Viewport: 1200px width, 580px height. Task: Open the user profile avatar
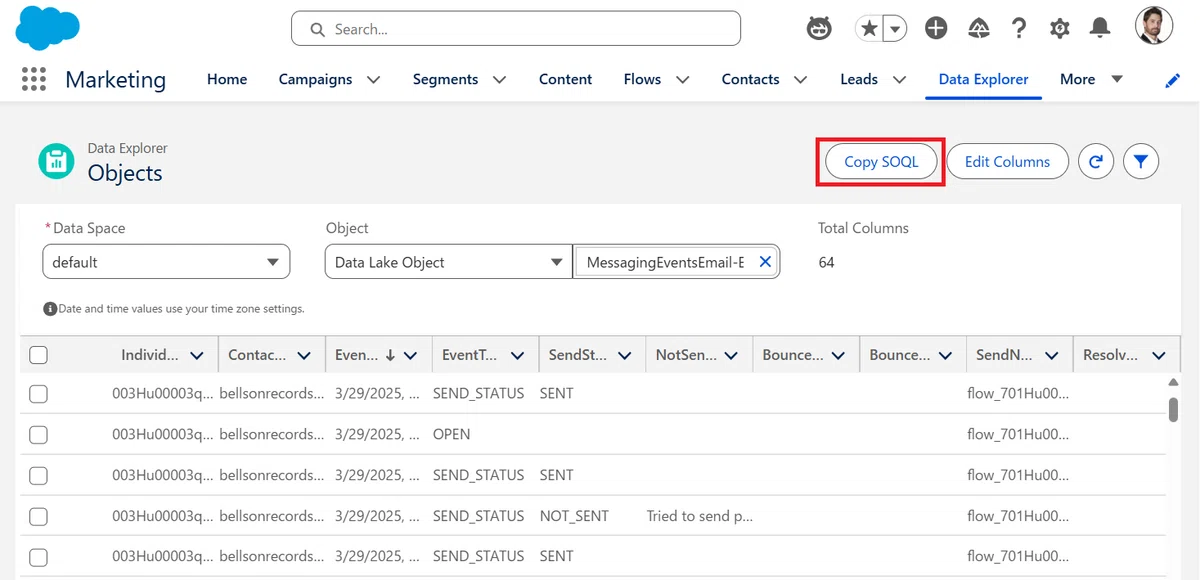point(1154,26)
